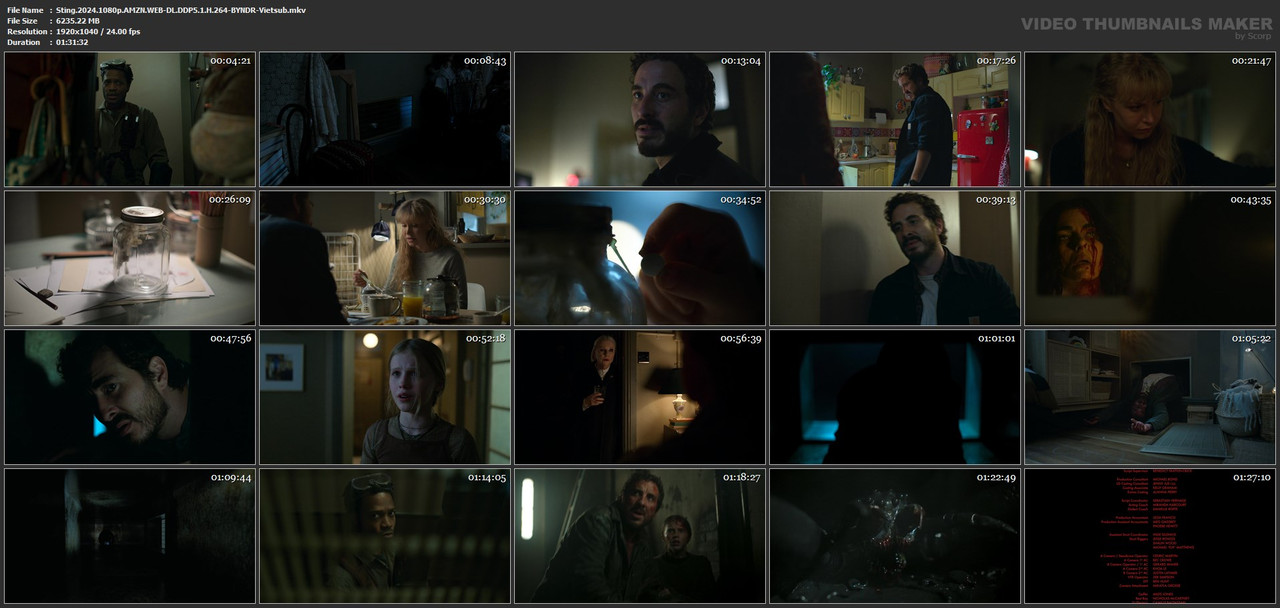Select the thumbnail timestamped 00:34:52
Image resolution: width=1280 pixels, height=608 pixels.
(x=640, y=259)
